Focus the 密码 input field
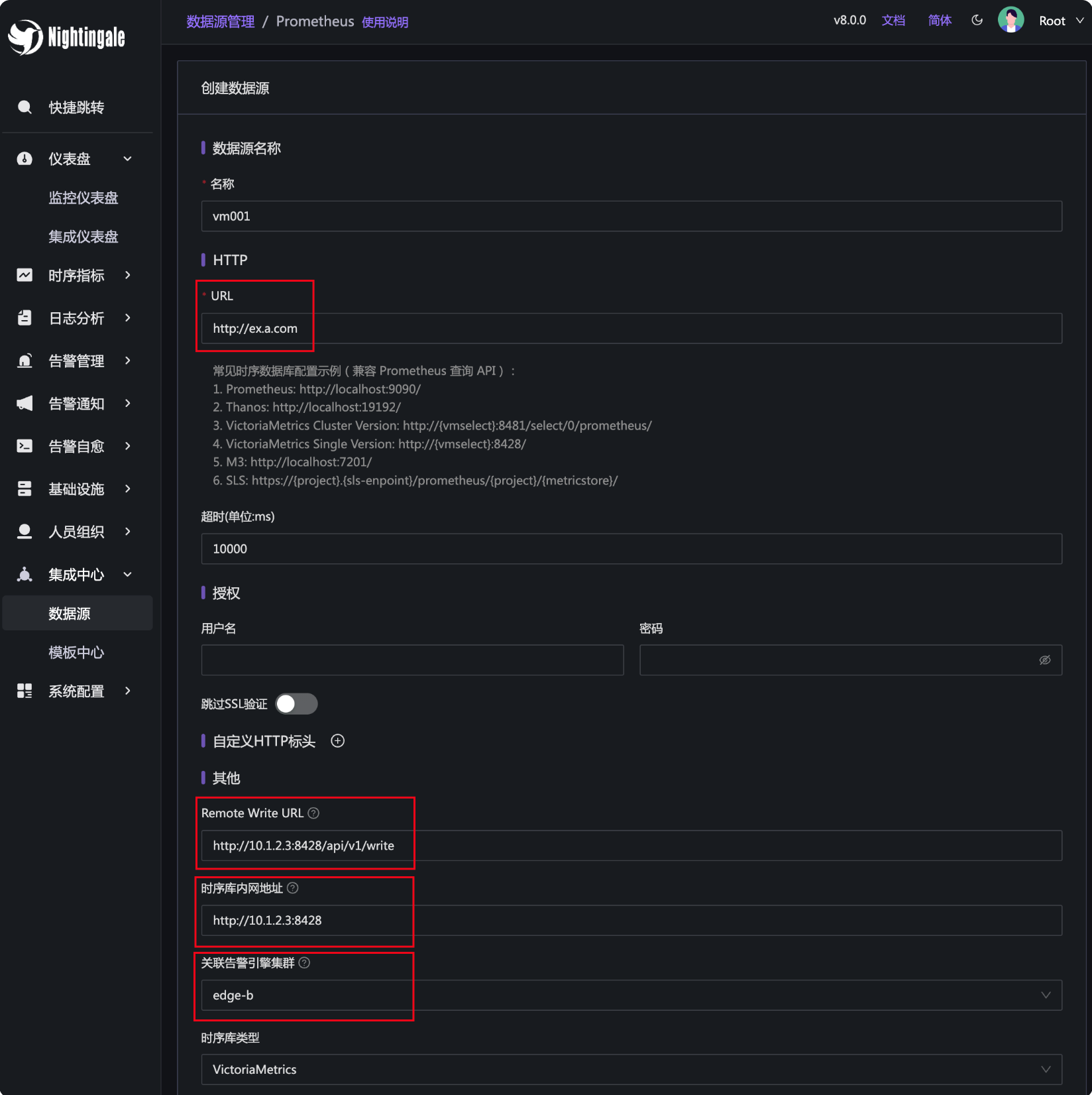 point(851,660)
